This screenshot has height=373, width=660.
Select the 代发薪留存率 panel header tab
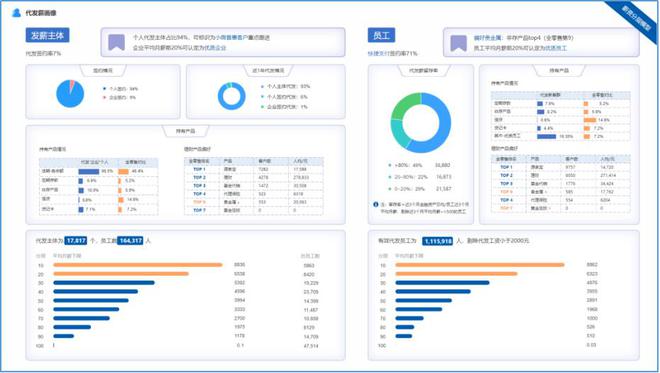point(423,70)
